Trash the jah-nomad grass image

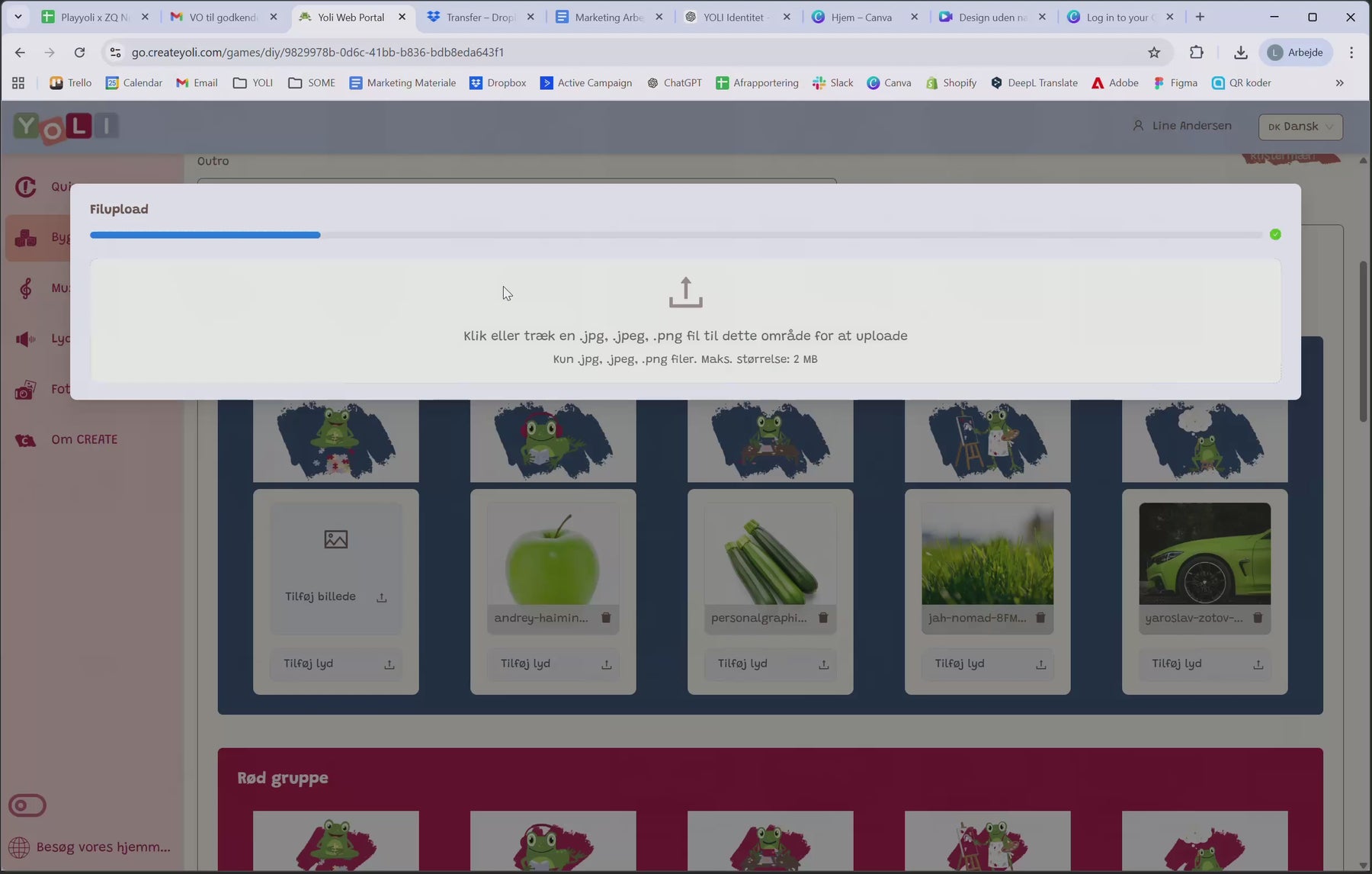pyautogui.click(x=1040, y=618)
